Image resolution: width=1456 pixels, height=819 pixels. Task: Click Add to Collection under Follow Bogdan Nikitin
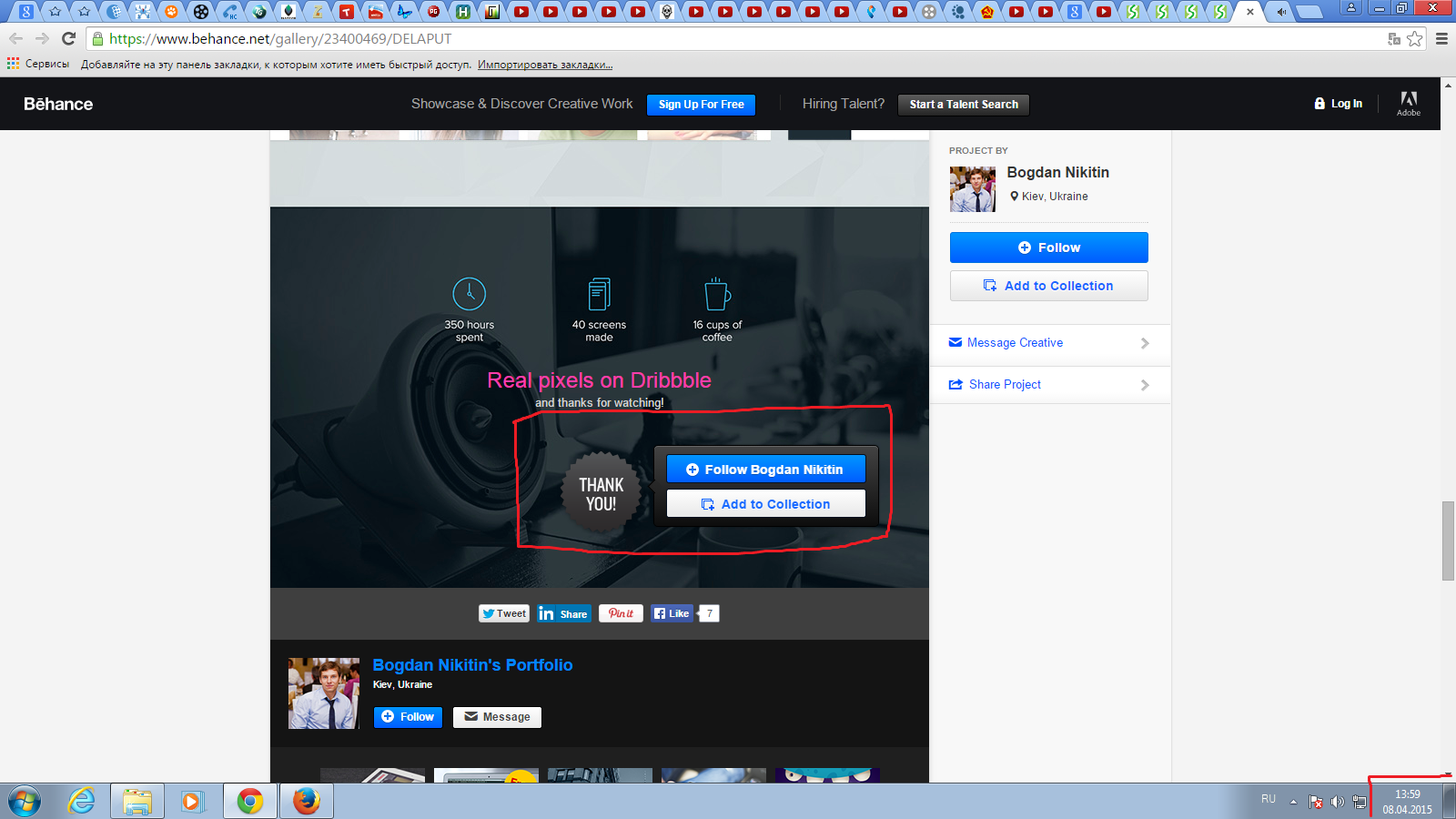tap(765, 504)
